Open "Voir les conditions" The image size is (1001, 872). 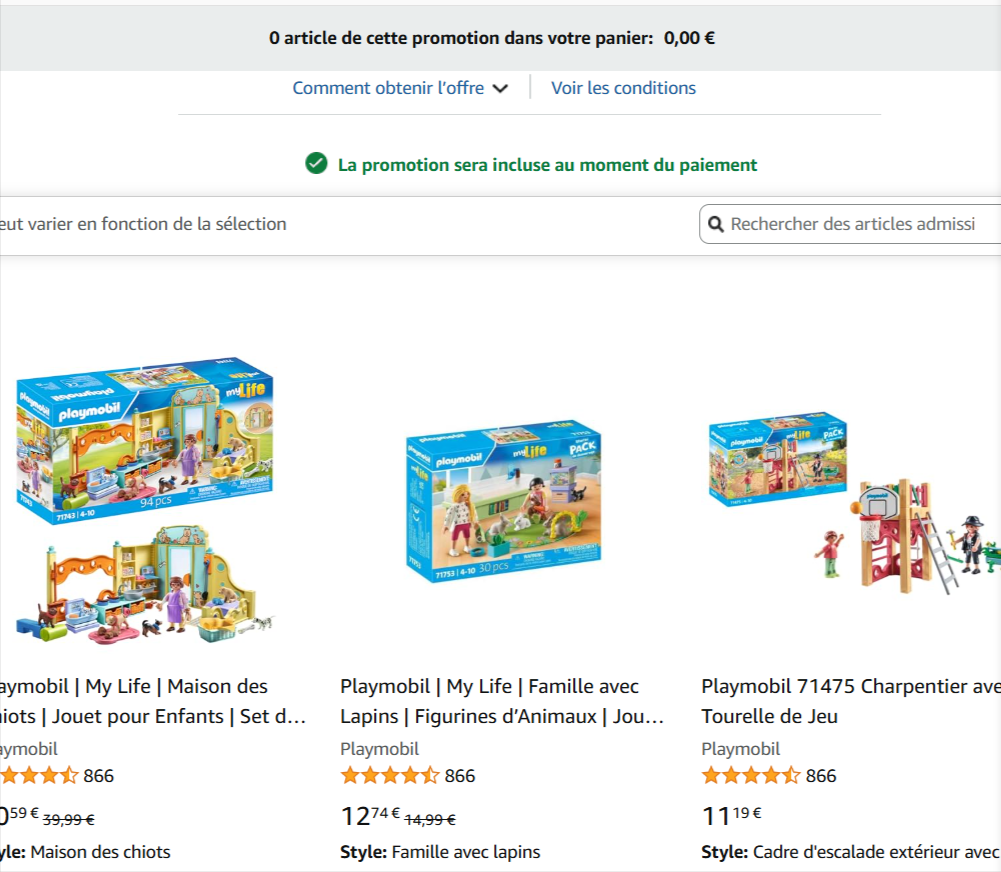click(622, 88)
